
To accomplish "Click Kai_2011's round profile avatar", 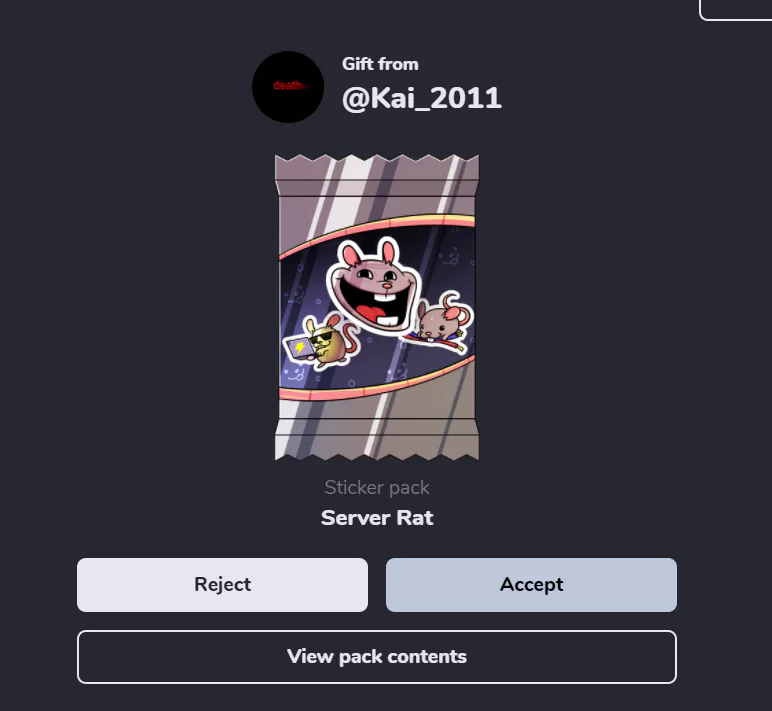I will [x=288, y=87].
